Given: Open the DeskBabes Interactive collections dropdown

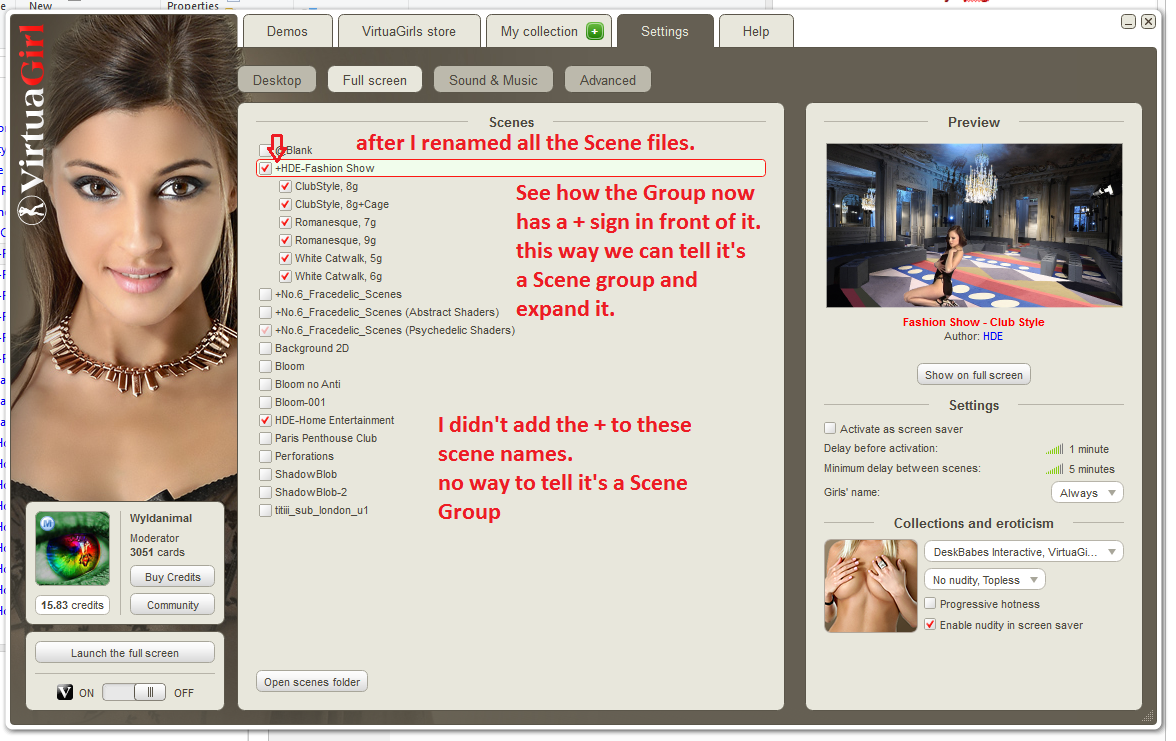Looking at the screenshot, I should (x=1024, y=552).
